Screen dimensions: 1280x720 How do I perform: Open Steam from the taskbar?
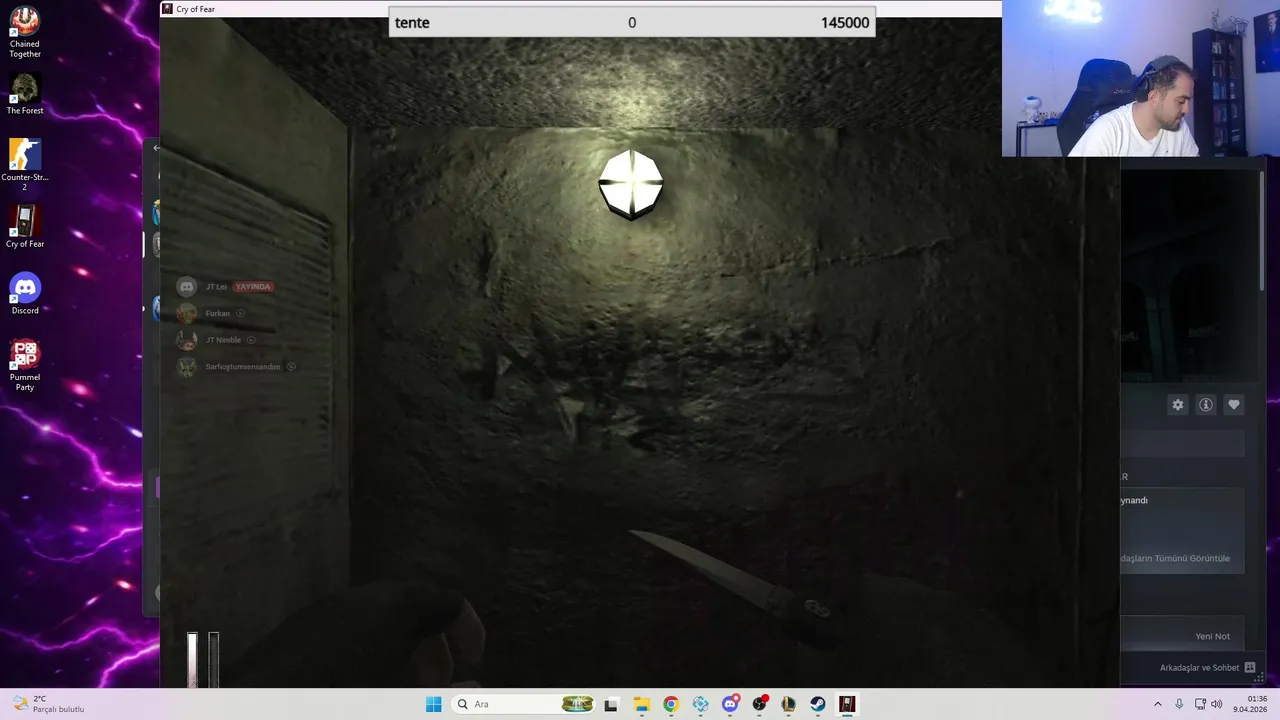(x=817, y=704)
